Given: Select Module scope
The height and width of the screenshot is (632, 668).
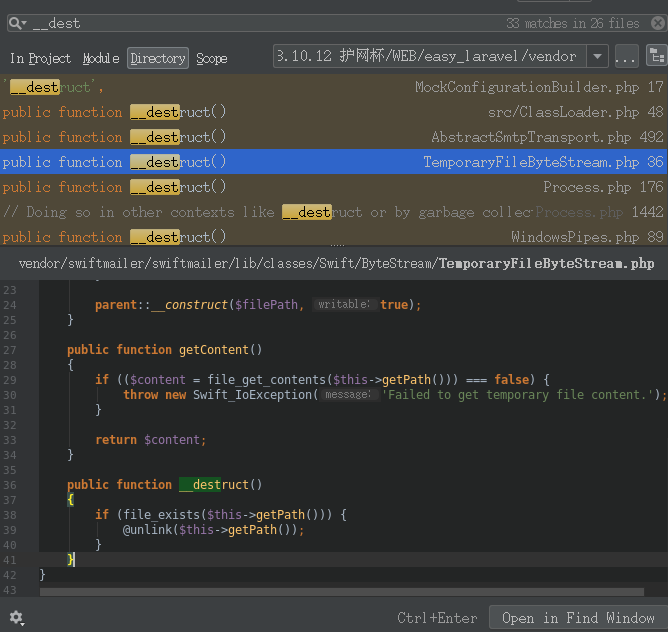Looking at the screenshot, I should (x=101, y=58).
